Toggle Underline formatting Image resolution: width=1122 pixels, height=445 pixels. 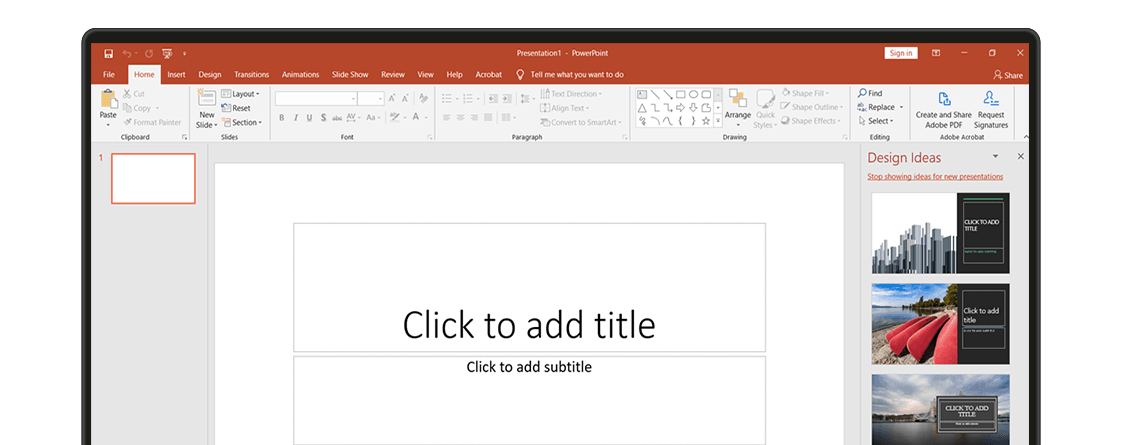309,118
